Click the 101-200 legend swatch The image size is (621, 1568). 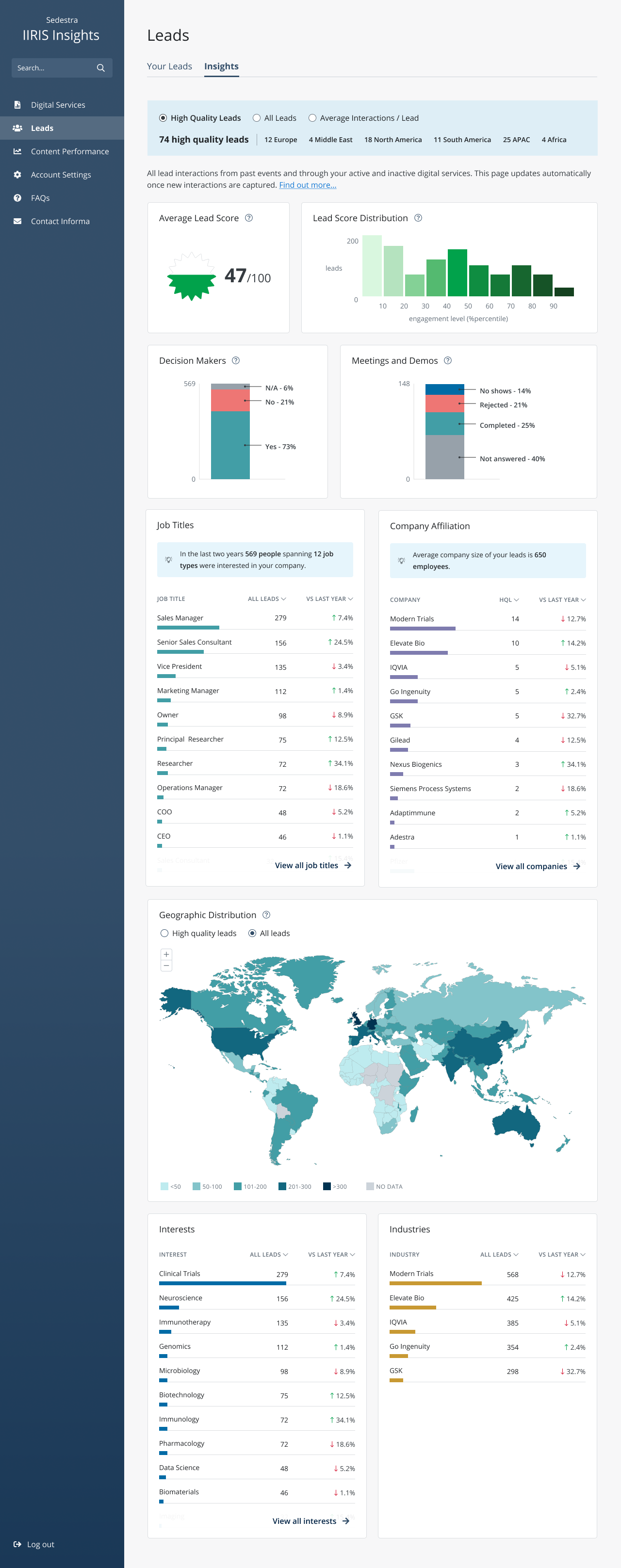pyautogui.click(x=237, y=1186)
